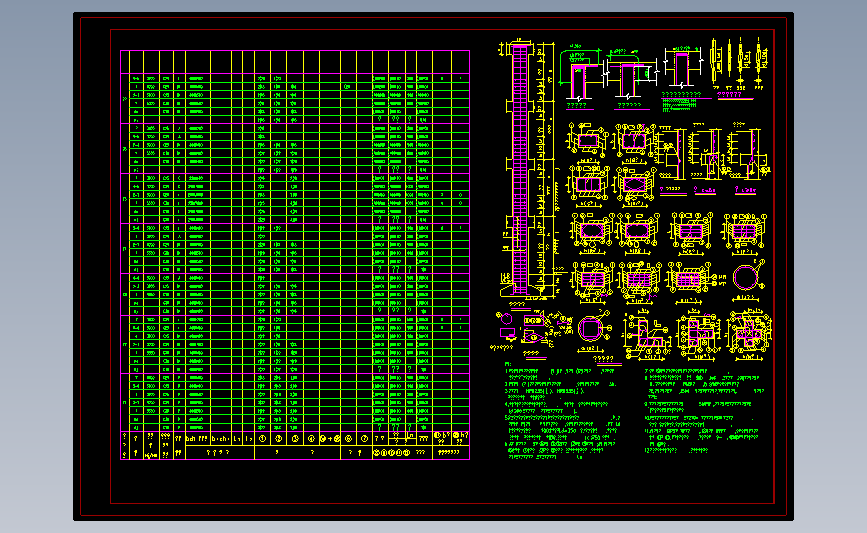Click the circled 4 header cell in the schedule

[311, 438]
